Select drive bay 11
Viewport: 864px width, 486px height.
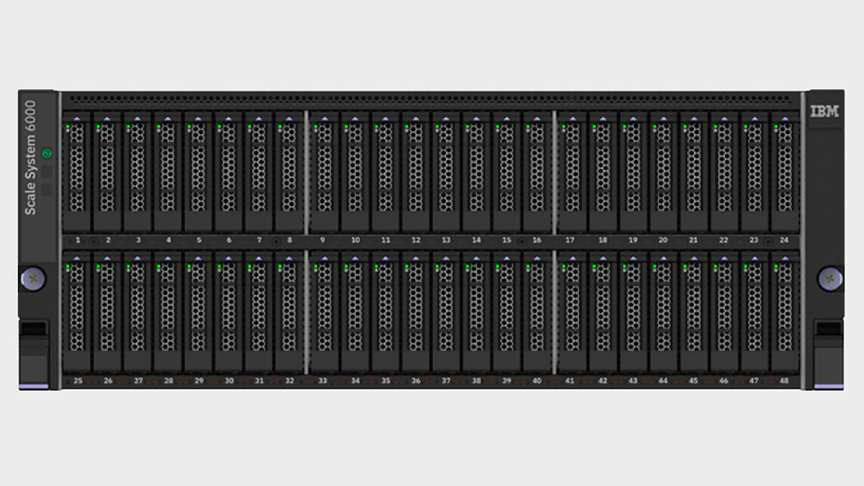[x=386, y=173]
